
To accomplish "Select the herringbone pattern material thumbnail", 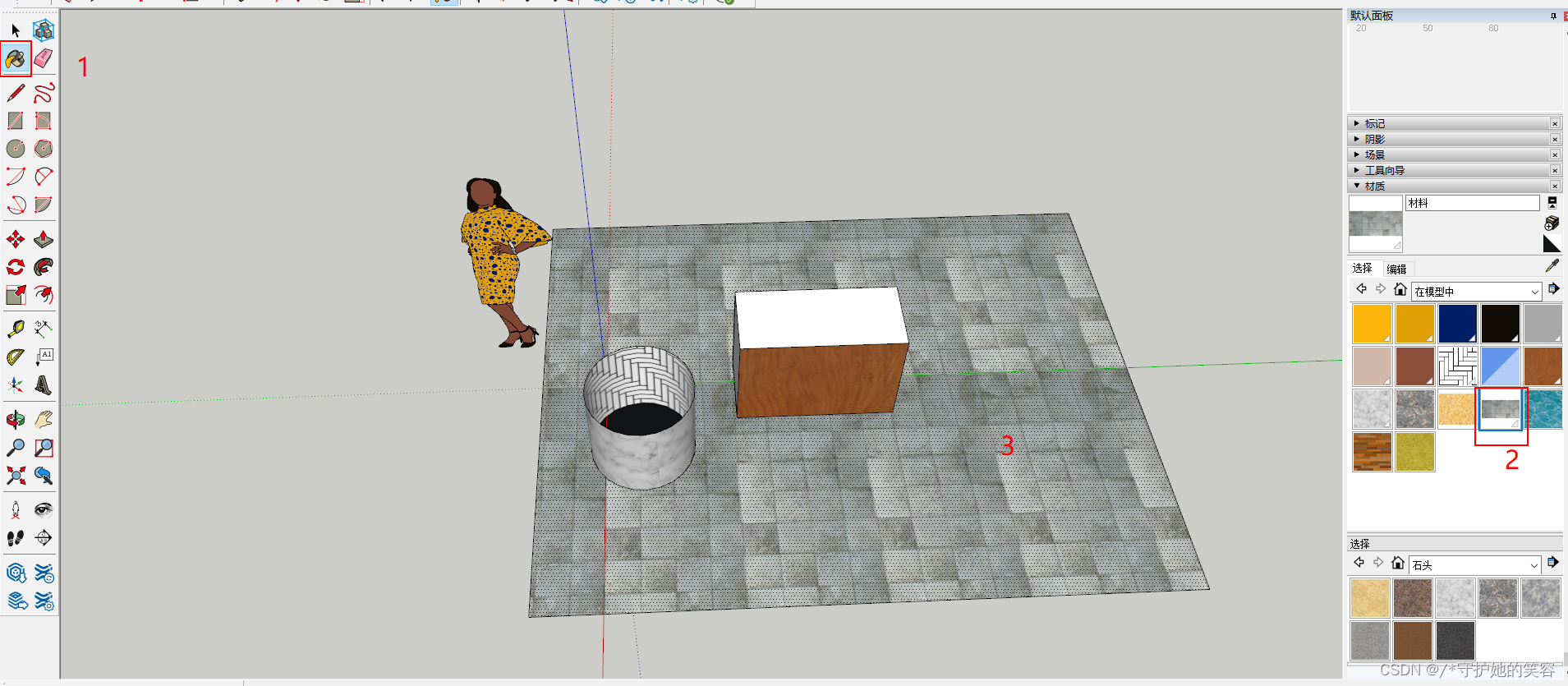I will 1458,366.
